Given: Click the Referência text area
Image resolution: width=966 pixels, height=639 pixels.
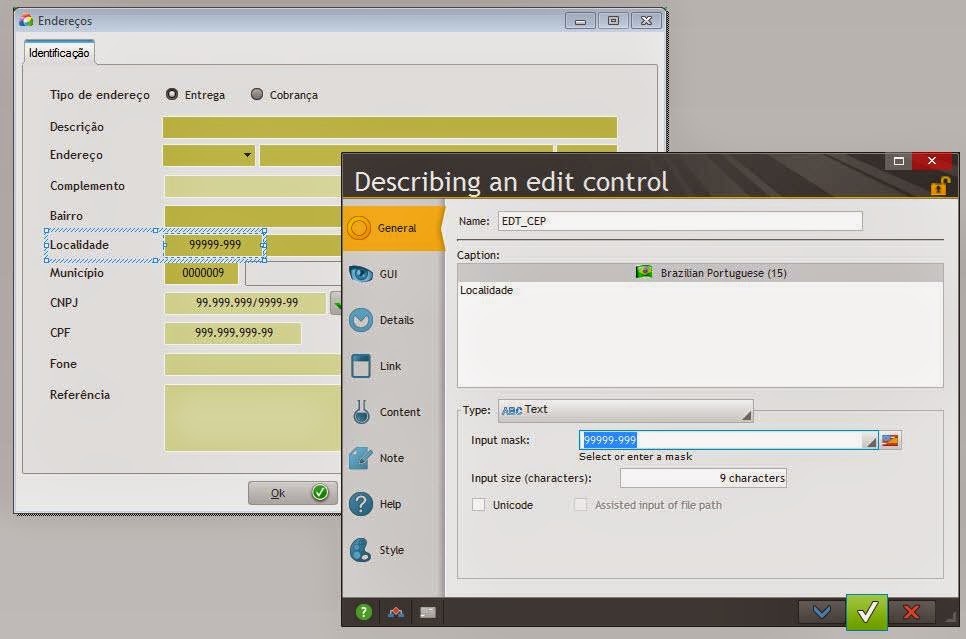Looking at the screenshot, I should pyautogui.click(x=253, y=418).
